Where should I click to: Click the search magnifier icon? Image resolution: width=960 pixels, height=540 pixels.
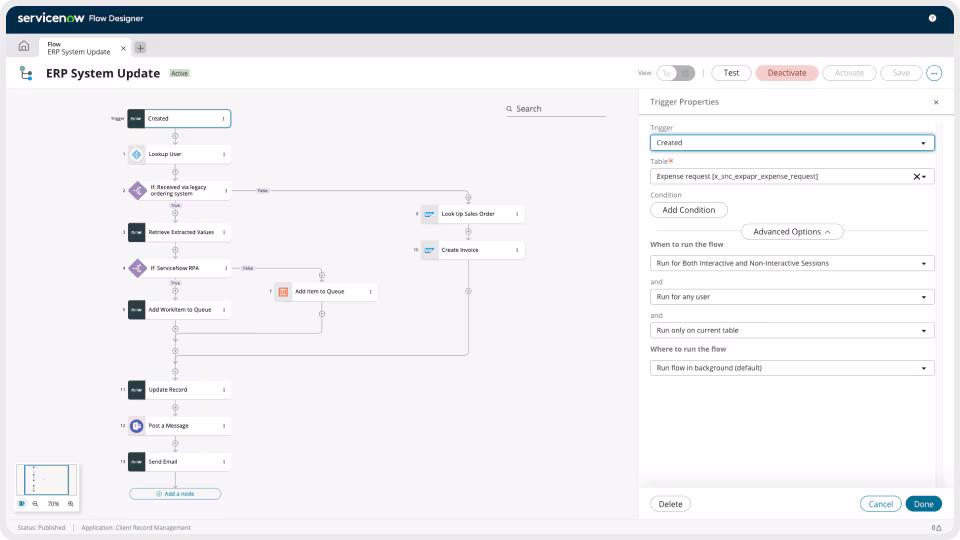click(509, 109)
